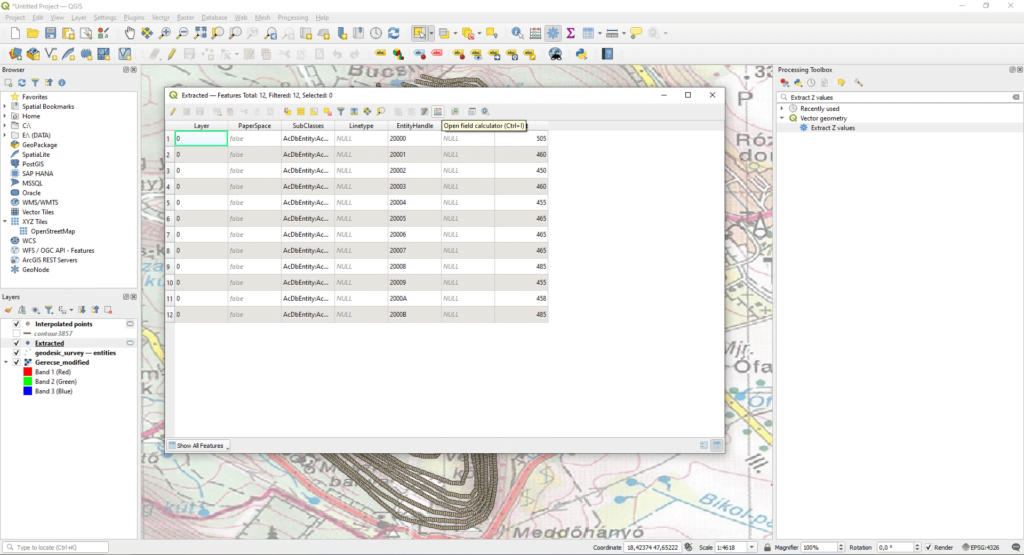Sort by the EntityHandle column header

coord(415,125)
